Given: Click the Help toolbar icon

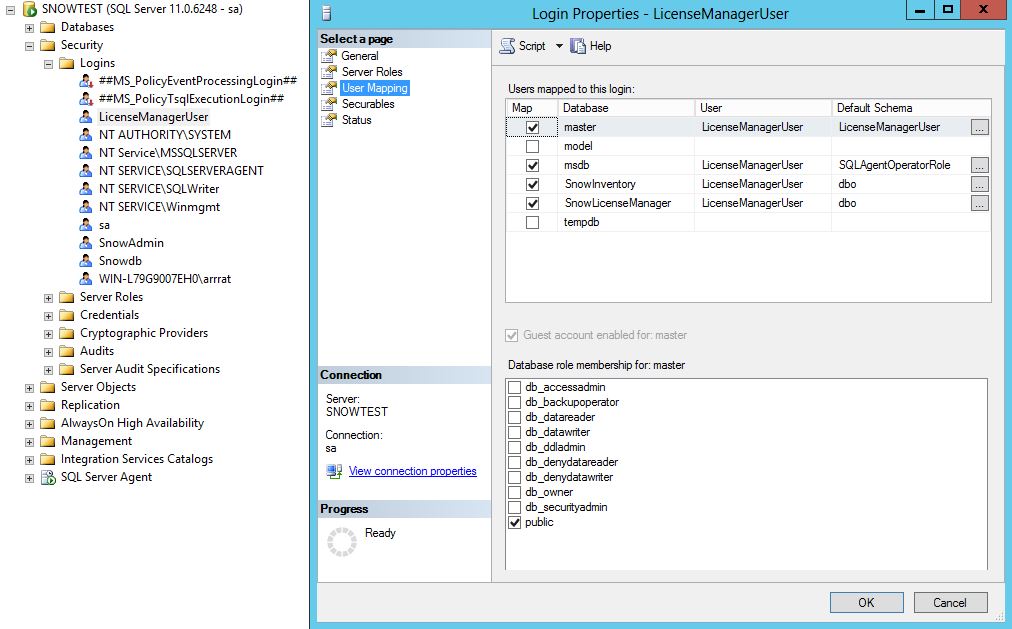Looking at the screenshot, I should click(578, 46).
